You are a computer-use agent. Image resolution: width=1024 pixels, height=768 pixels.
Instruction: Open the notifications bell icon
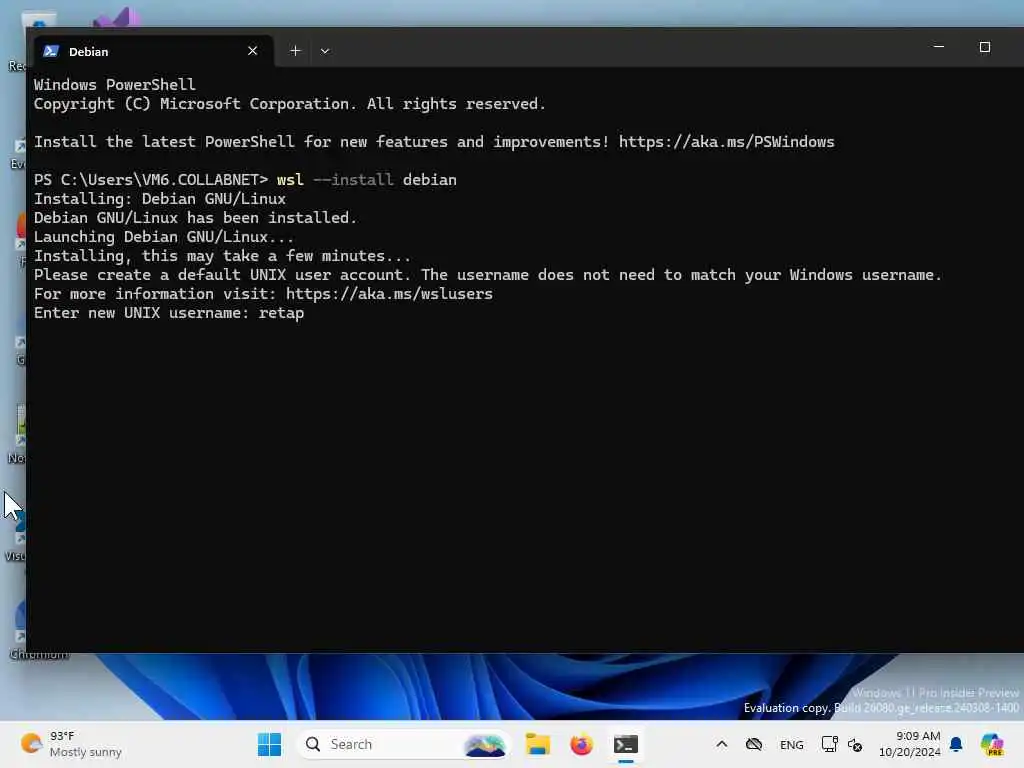(956, 744)
